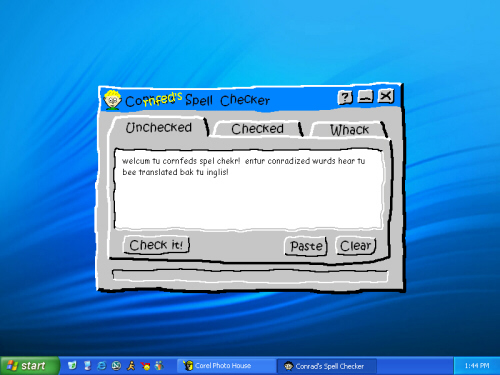This screenshot has width=500, height=375.
Task: Click the Clear button
Action: pyautogui.click(x=356, y=246)
